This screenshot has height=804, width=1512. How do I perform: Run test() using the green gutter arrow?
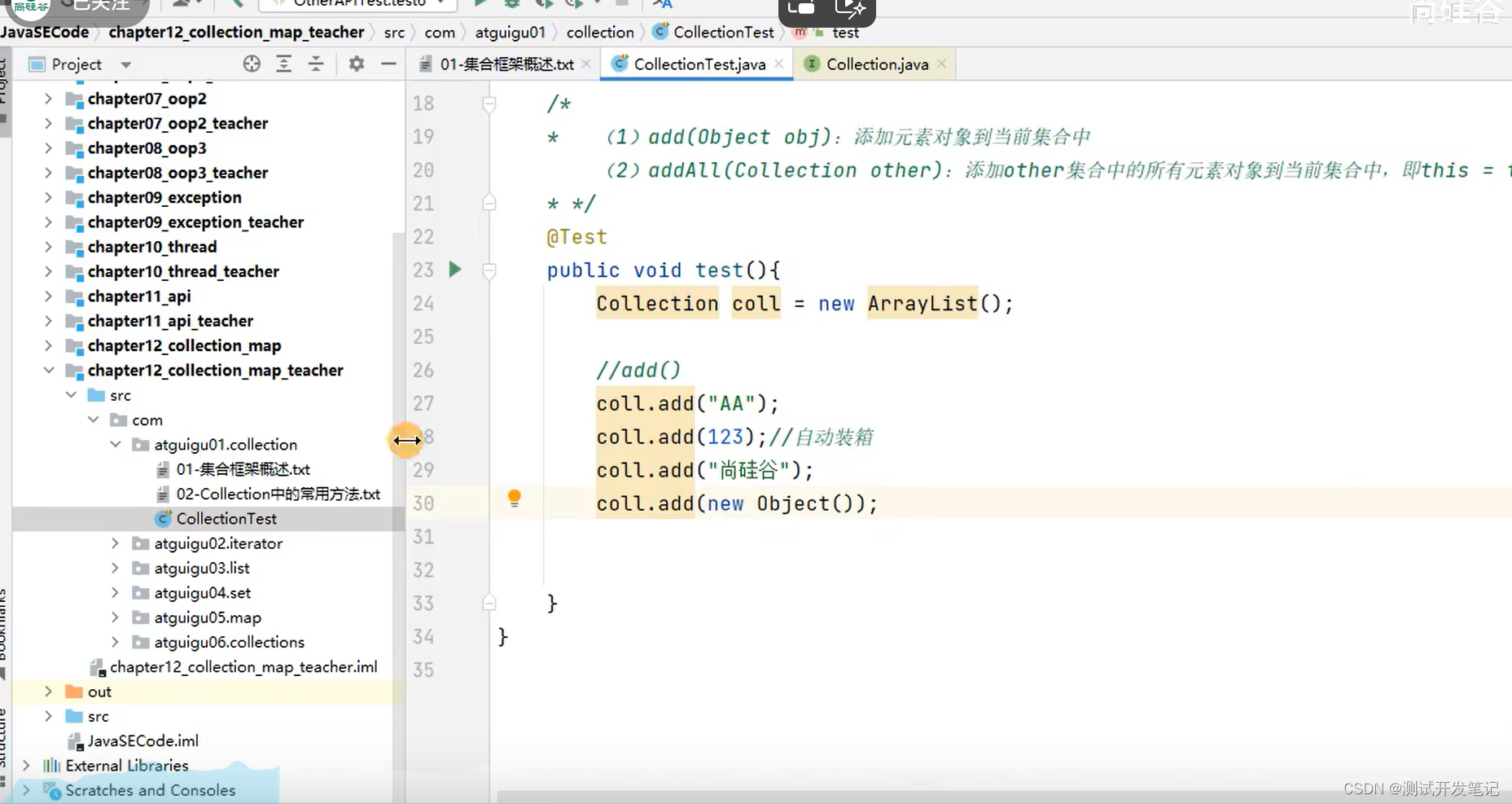coord(455,269)
